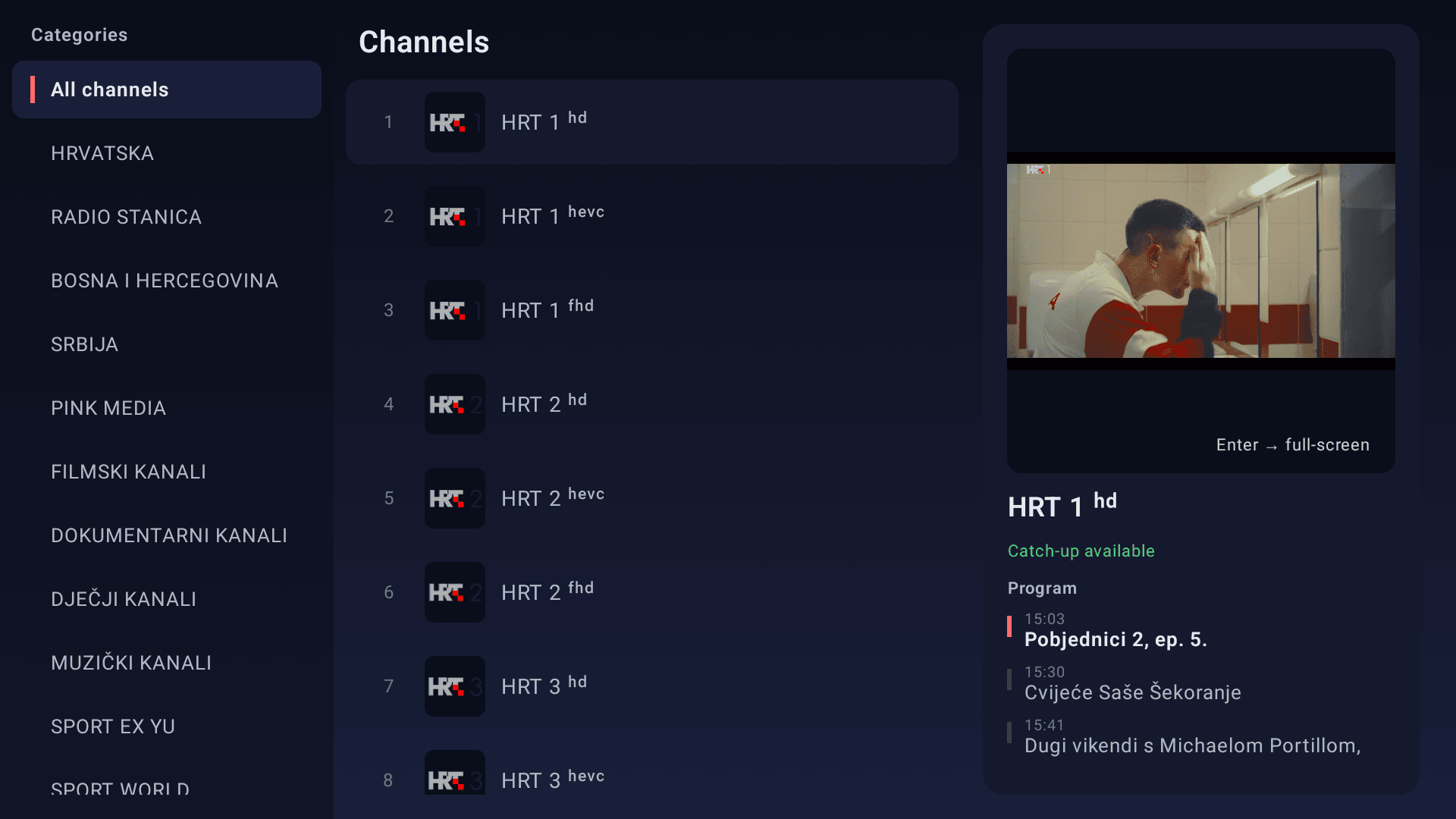Click the HRT 1 hd title in details panel

(x=1062, y=506)
